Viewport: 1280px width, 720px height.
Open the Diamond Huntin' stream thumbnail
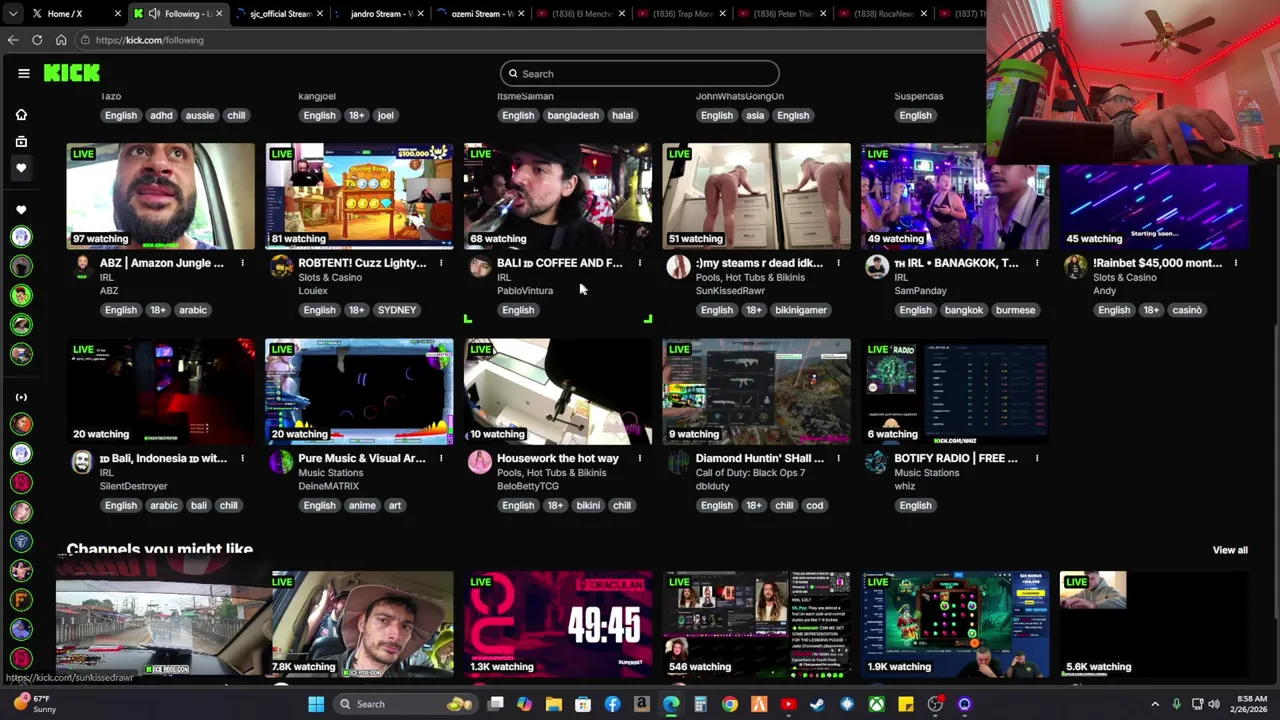tap(757, 391)
